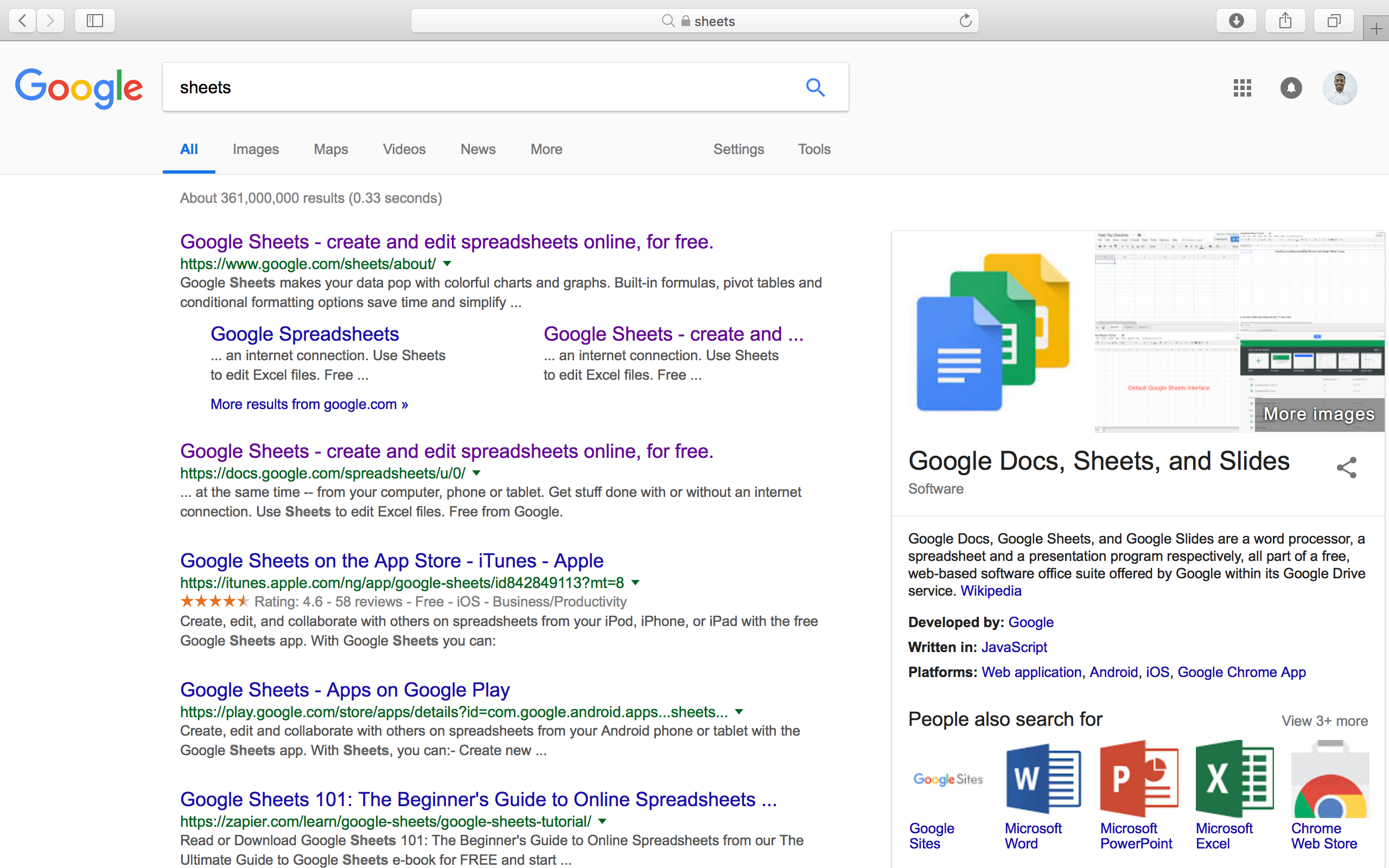Go back using Safari back arrow
Screen dimensions: 1389x868
click(22, 21)
